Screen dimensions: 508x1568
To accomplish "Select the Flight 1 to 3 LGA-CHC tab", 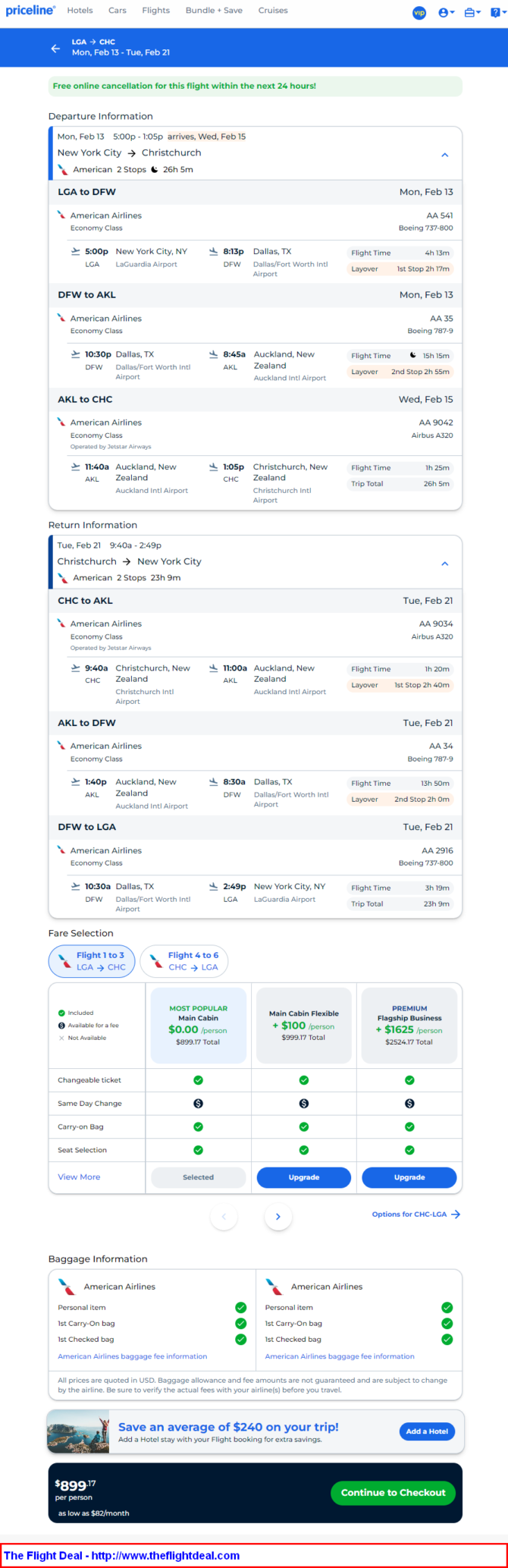I will coord(92,961).
